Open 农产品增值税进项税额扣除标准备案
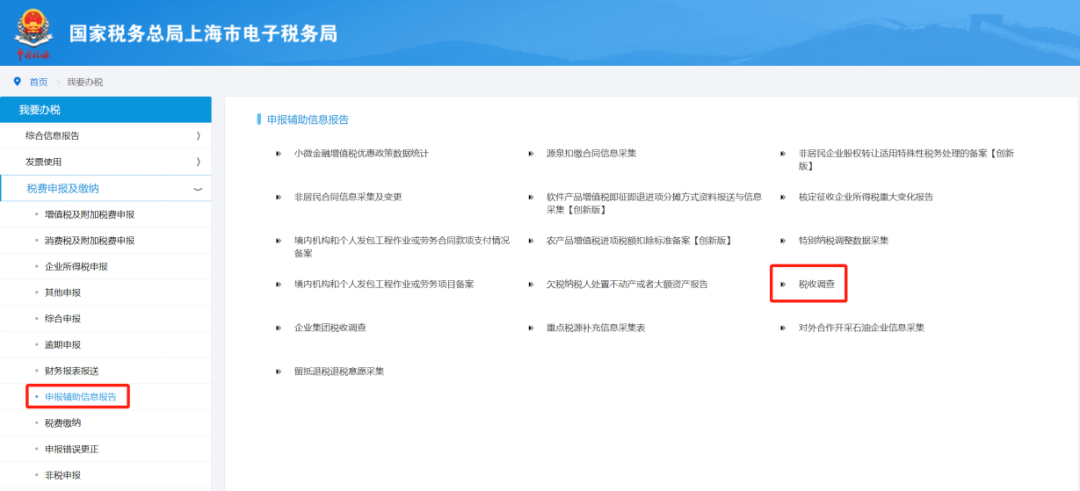 pos(638,241)
